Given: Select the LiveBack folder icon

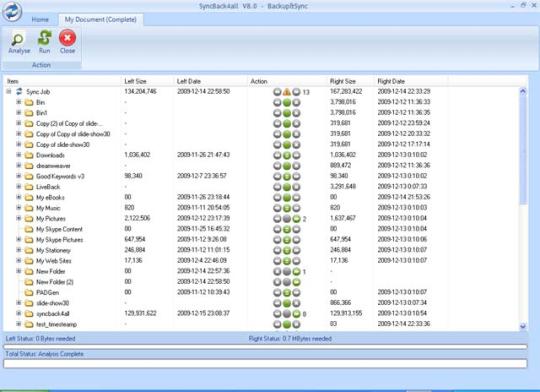Looking at the screenshot, I should (29, 187).
